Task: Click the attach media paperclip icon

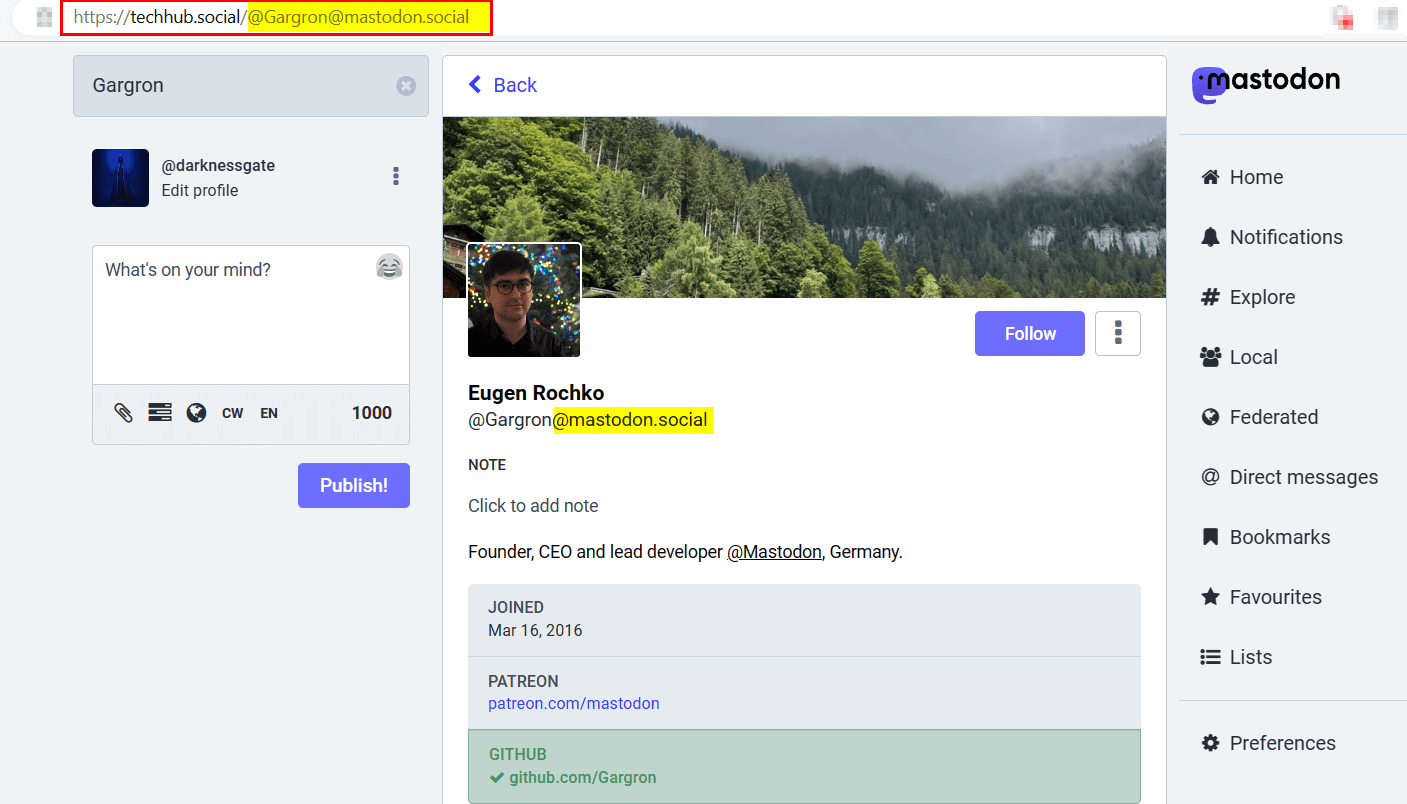Action: pyautogui.click(x=124, y=413)
